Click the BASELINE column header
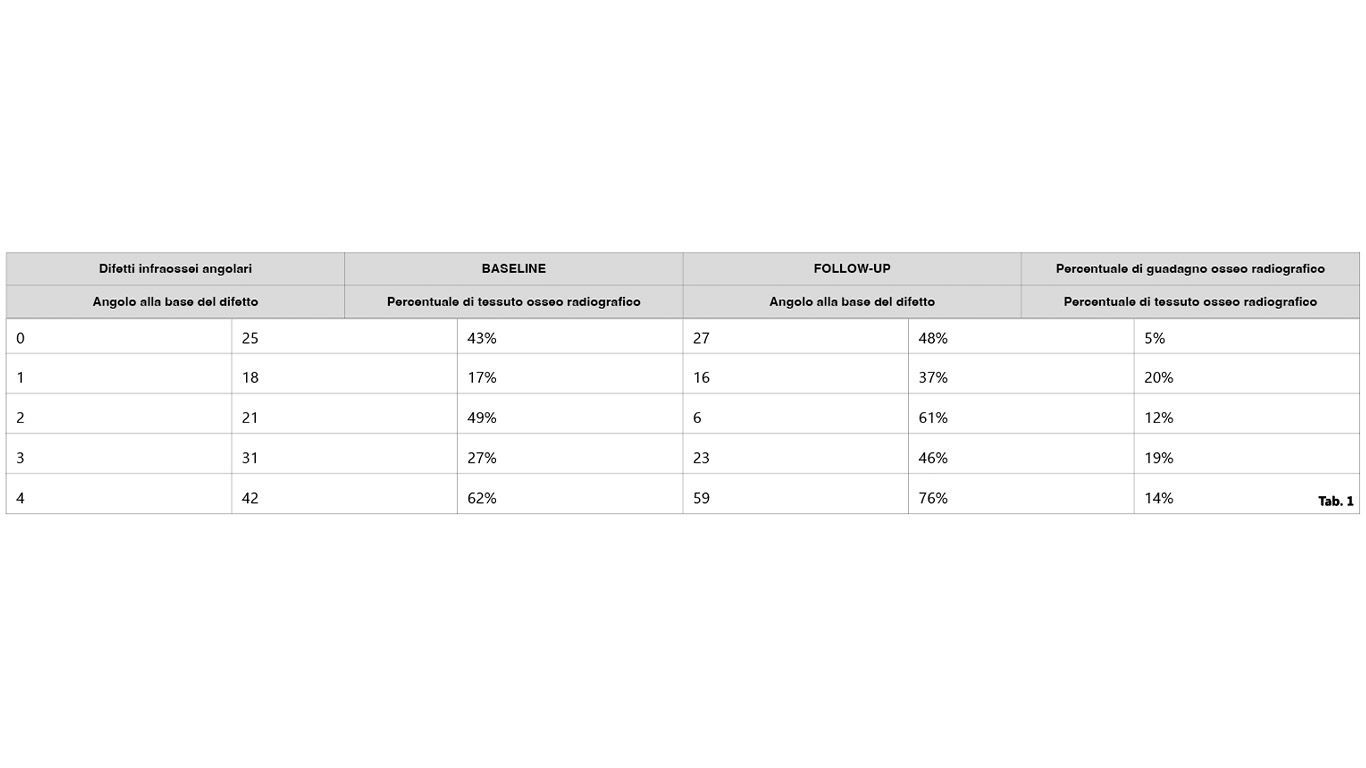This screenshot has height=768, width=1366. [514, 269]
